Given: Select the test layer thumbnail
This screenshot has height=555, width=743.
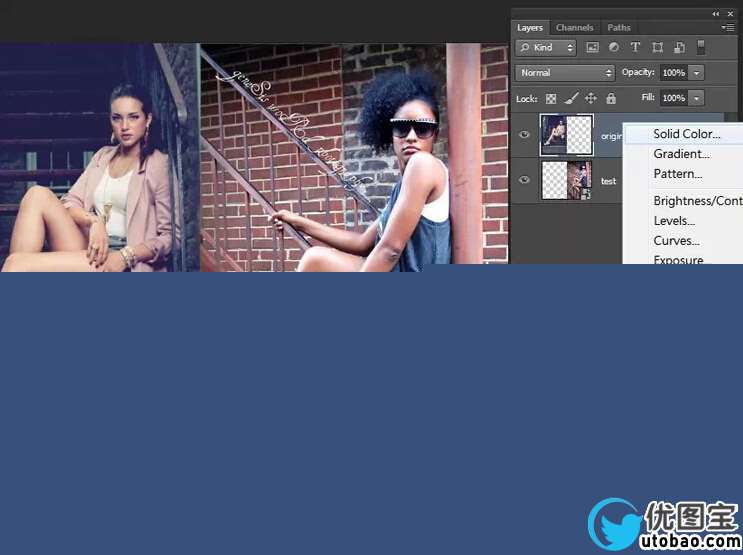Looking at the screenshot, I should [566, 180].
